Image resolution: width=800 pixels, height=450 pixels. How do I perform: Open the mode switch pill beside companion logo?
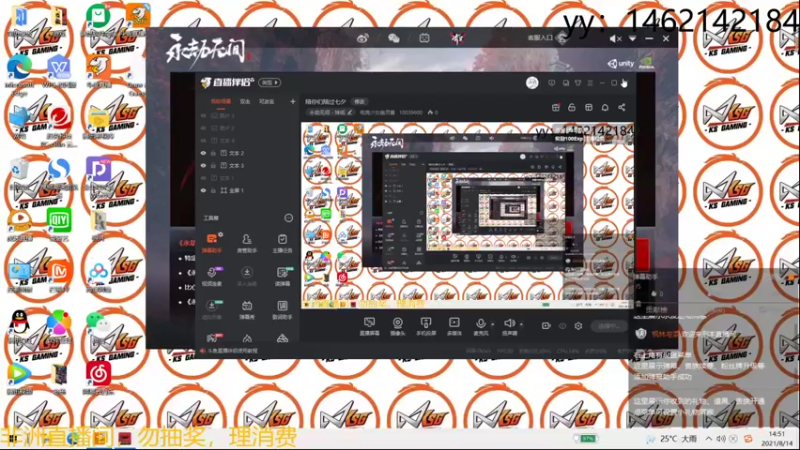(x=269, y=82)
